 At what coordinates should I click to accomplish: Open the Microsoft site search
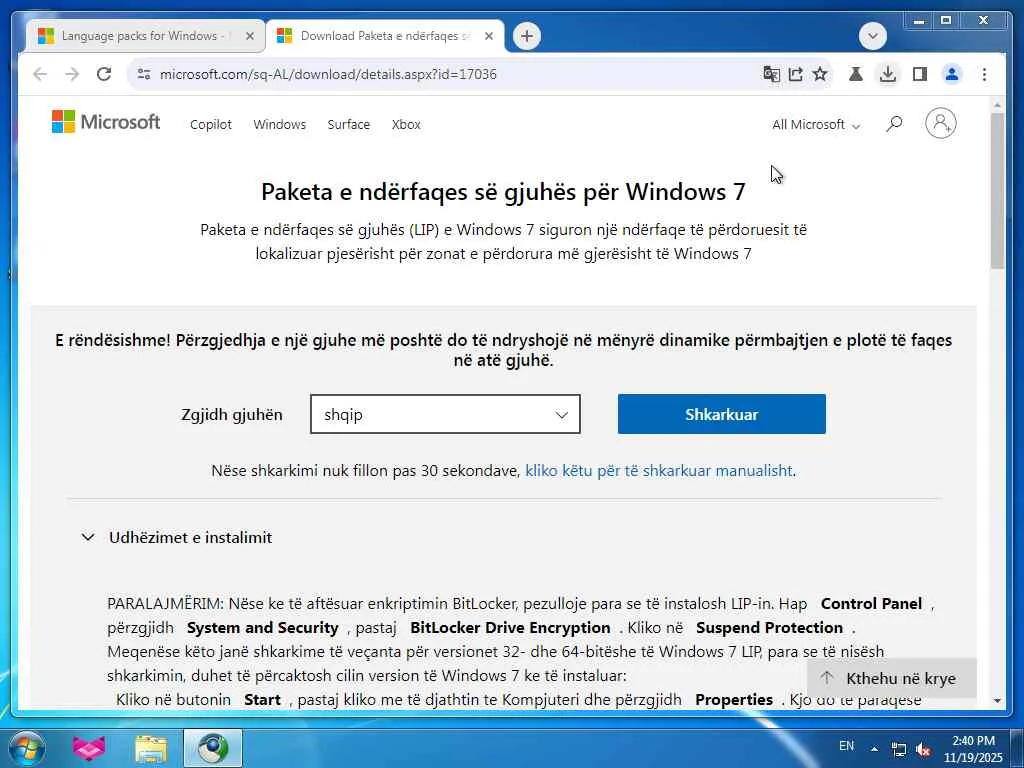[894, 123]
